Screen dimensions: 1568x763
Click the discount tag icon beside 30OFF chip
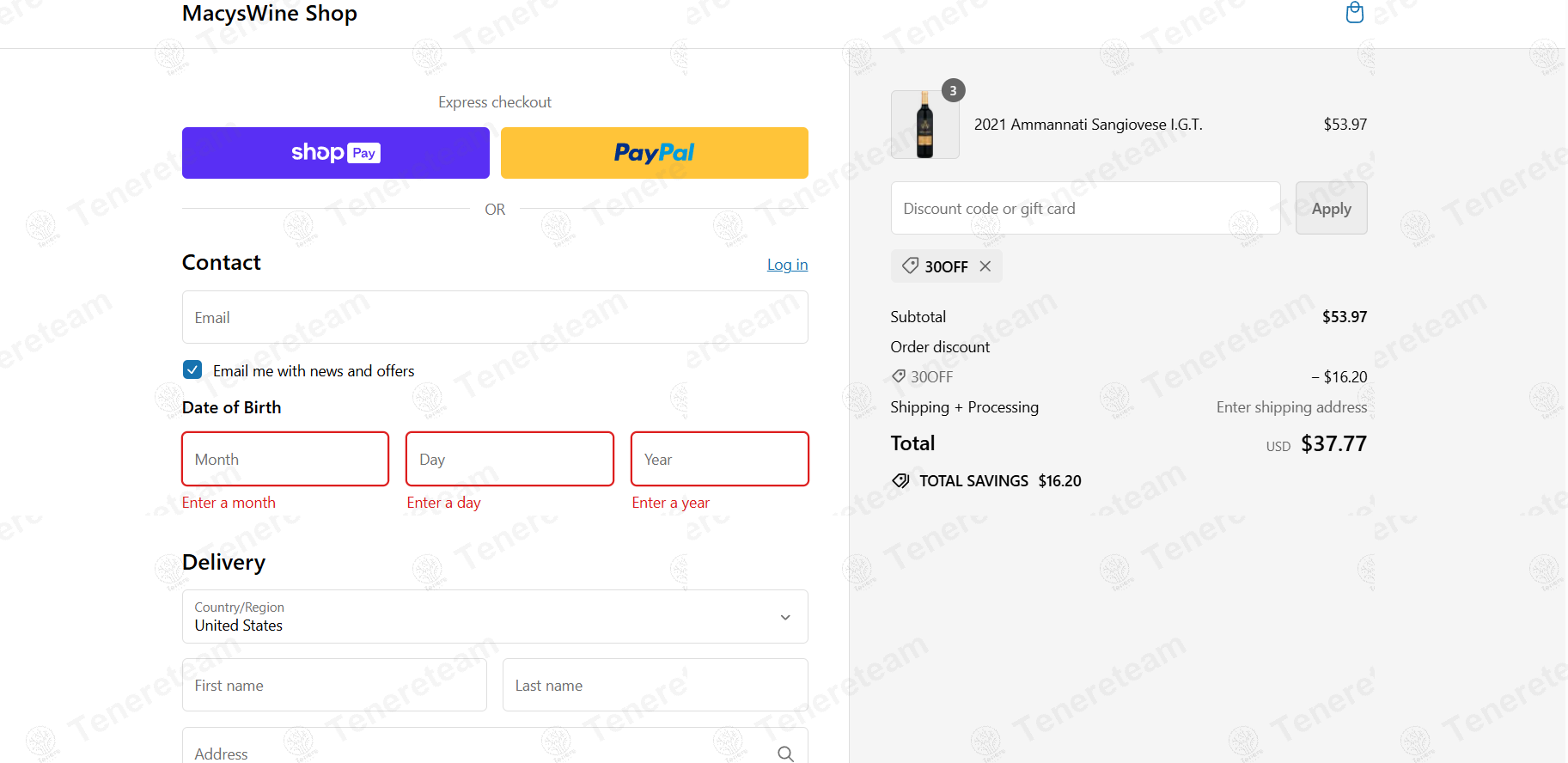pos(910,266)
